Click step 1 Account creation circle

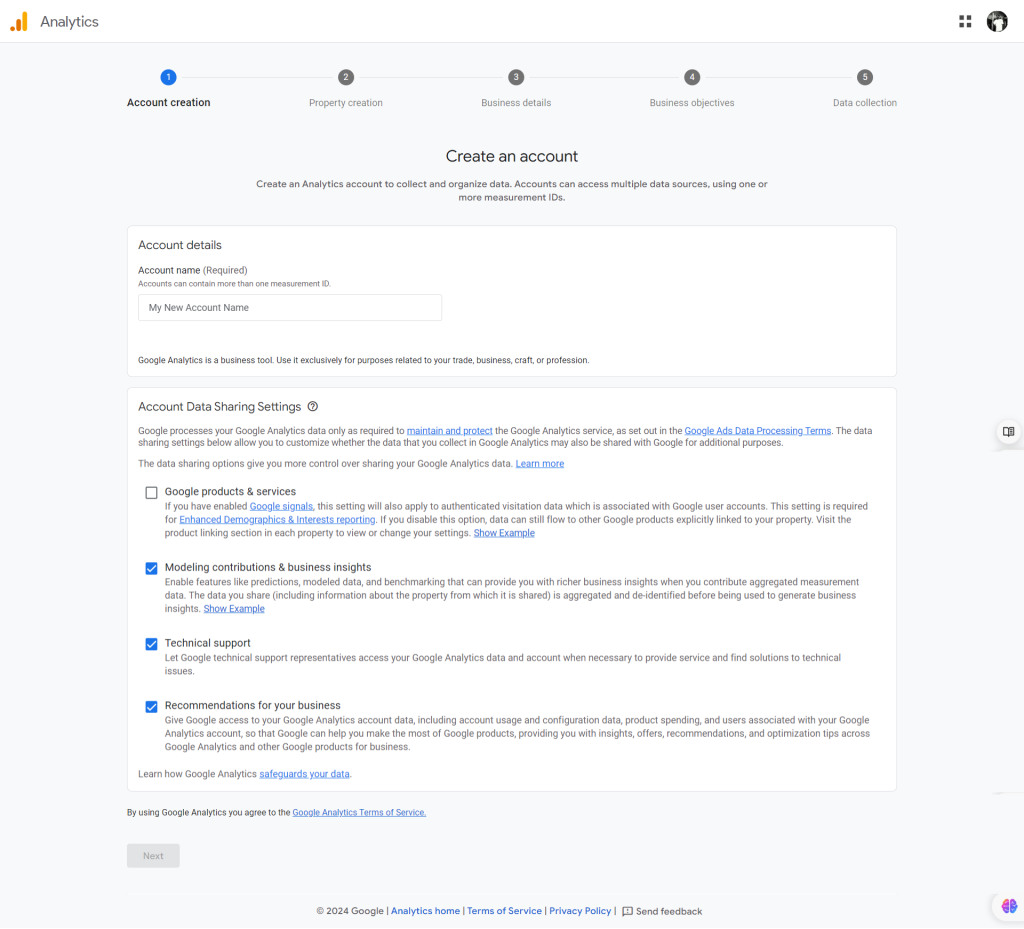click(x=168, y=77)
